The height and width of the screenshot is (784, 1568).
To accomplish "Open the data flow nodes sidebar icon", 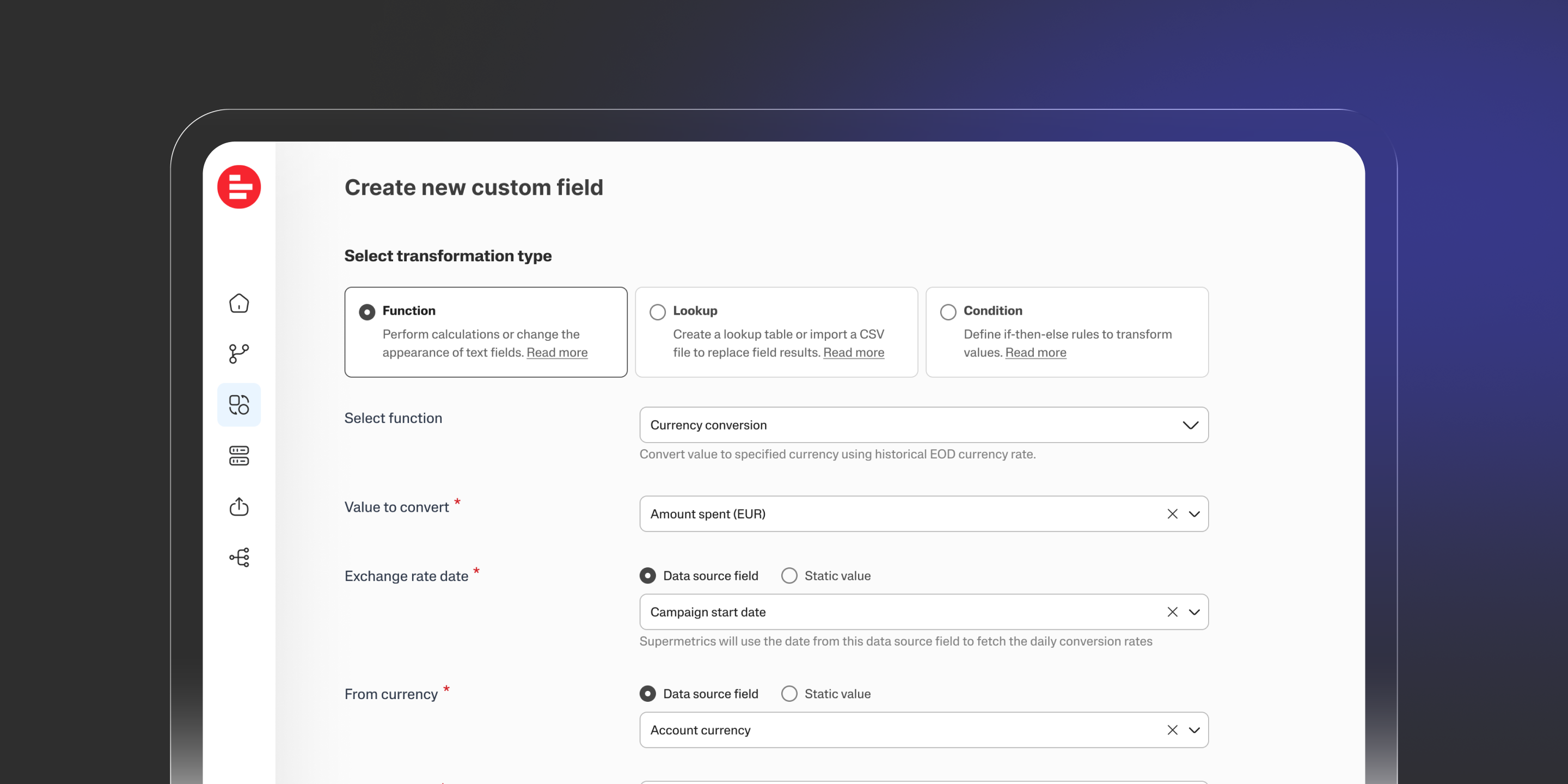I will coord(238,557).
